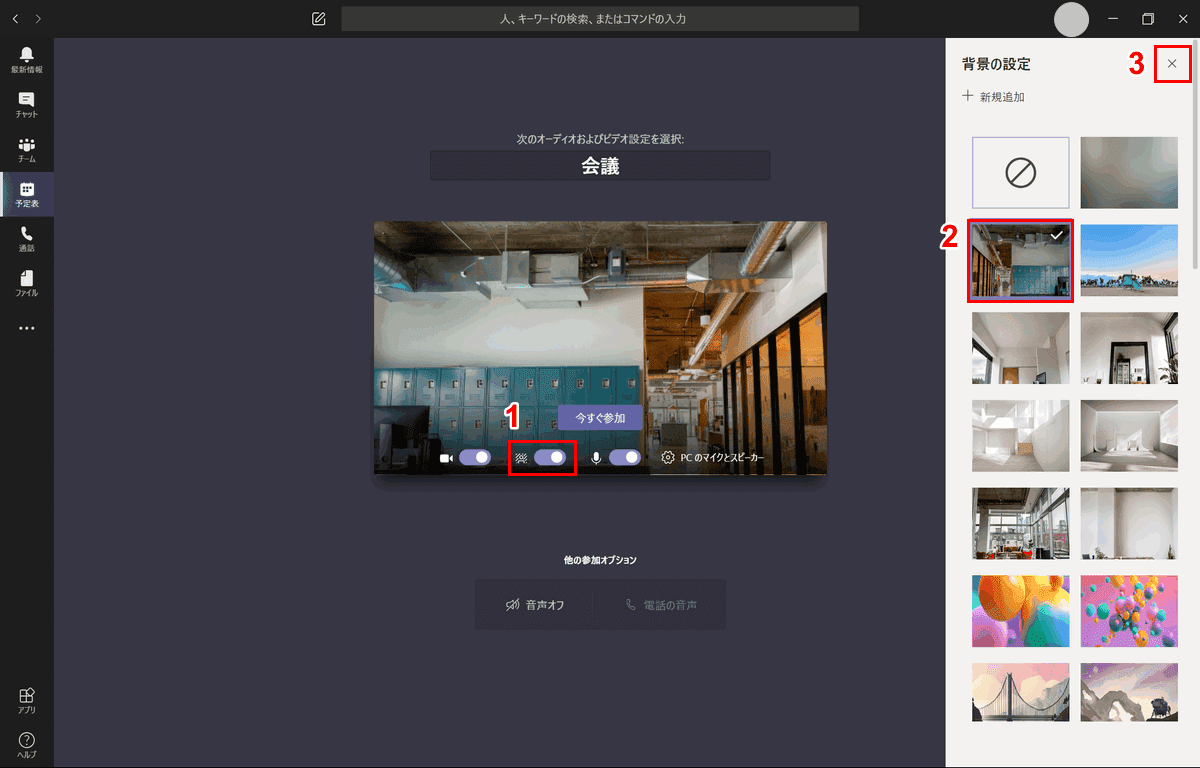1200x768 pixels.
Task: Select 音声オフ audio off option
Action: pos(535,605)
